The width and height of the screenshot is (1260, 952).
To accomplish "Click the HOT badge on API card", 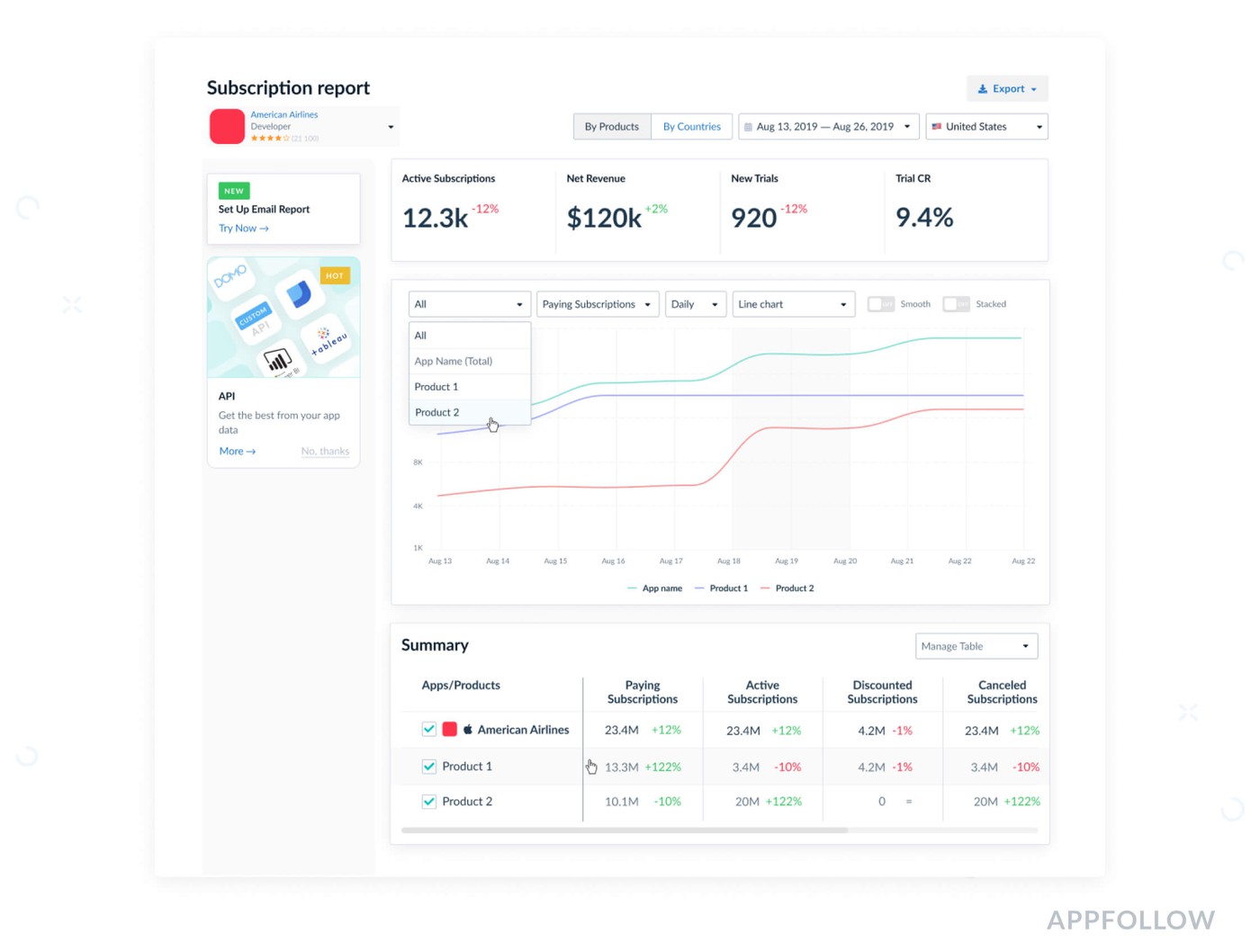I will [335, 275].
